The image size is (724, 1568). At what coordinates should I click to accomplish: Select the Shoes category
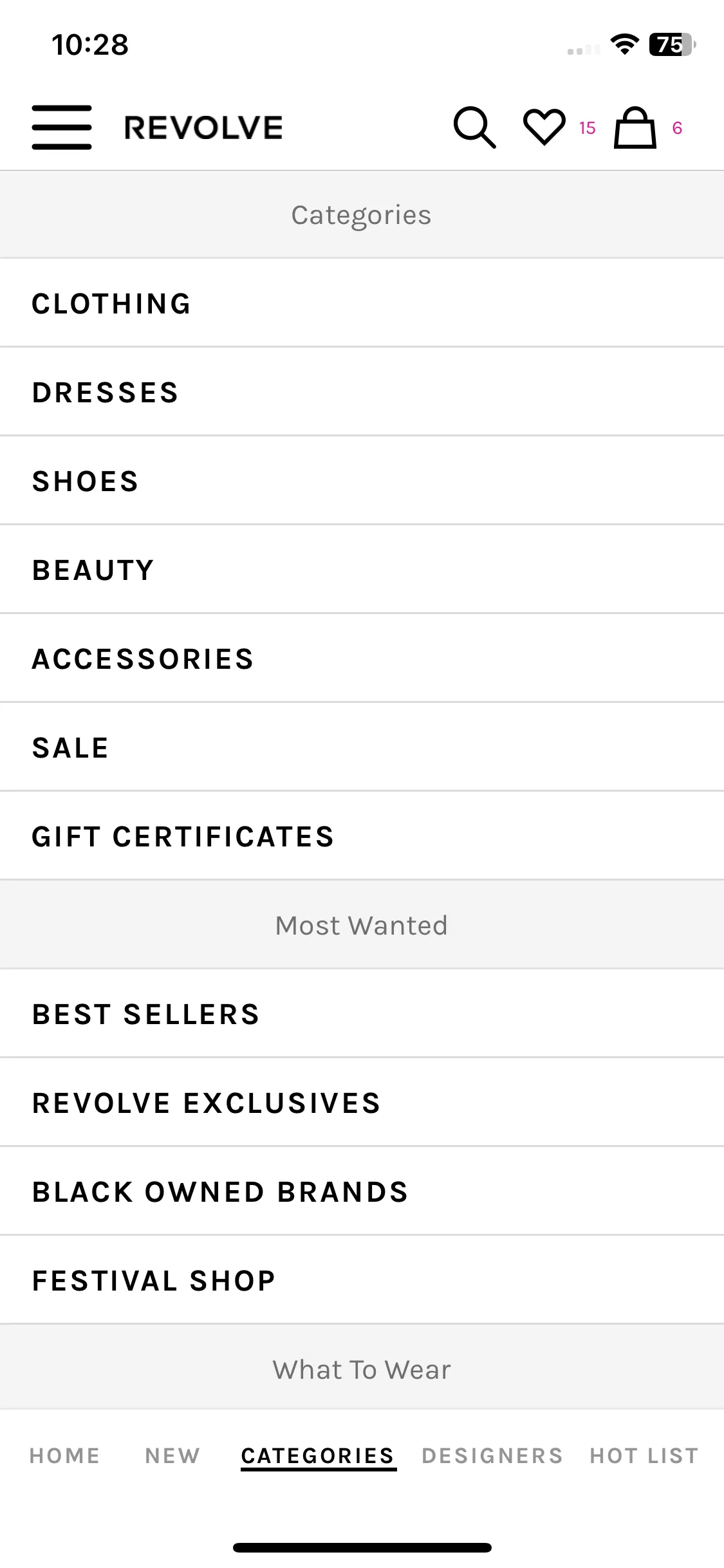pos(362,481)
